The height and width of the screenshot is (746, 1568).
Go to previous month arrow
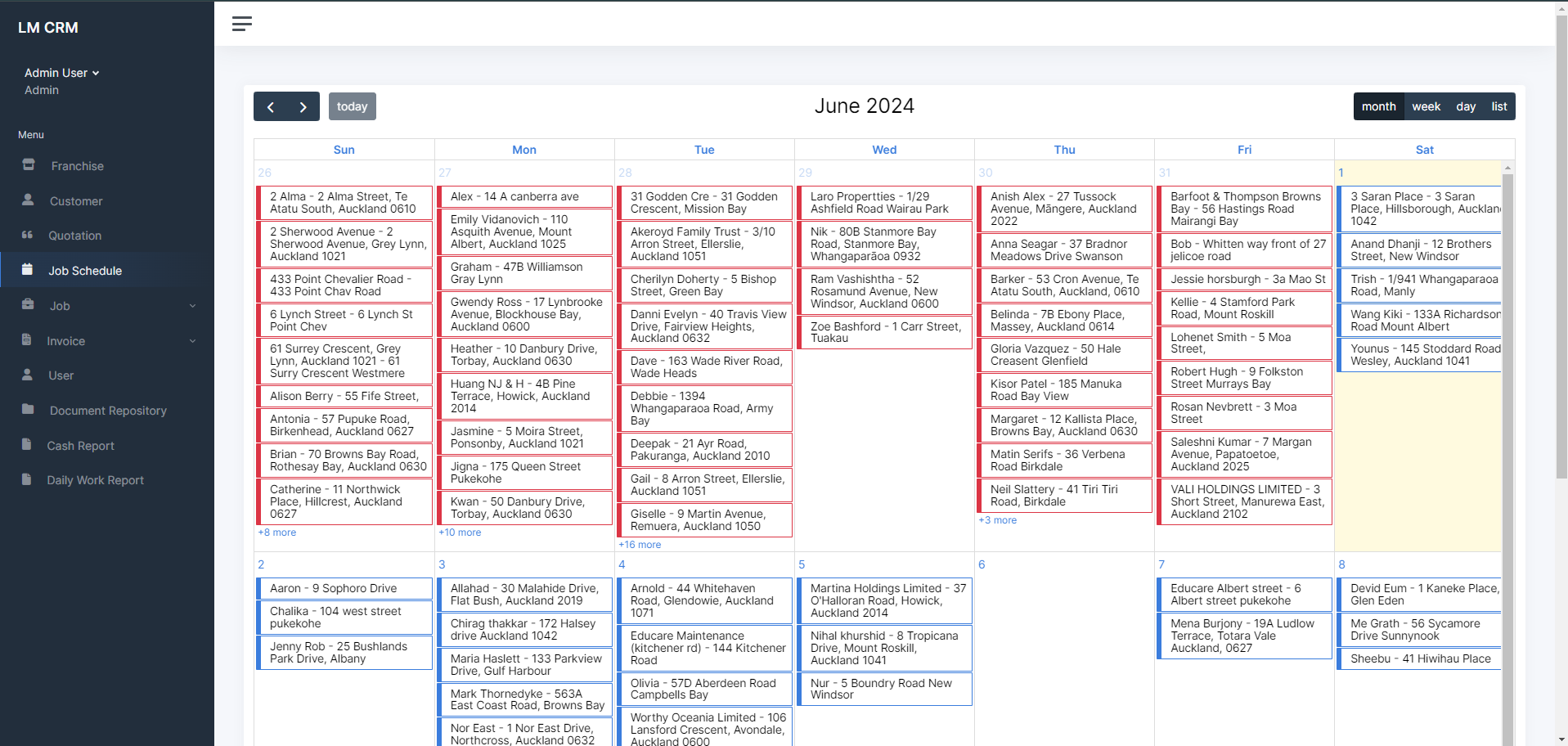click(x=270, y=106)
